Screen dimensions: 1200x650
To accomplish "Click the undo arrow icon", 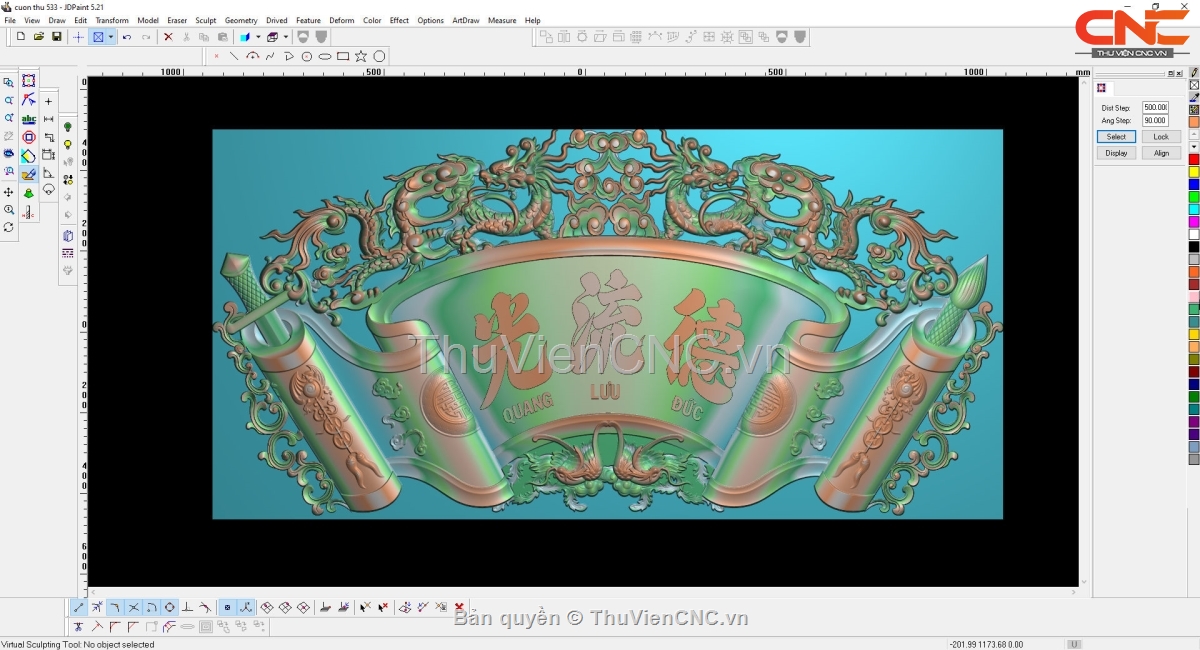I will (127, 37).
